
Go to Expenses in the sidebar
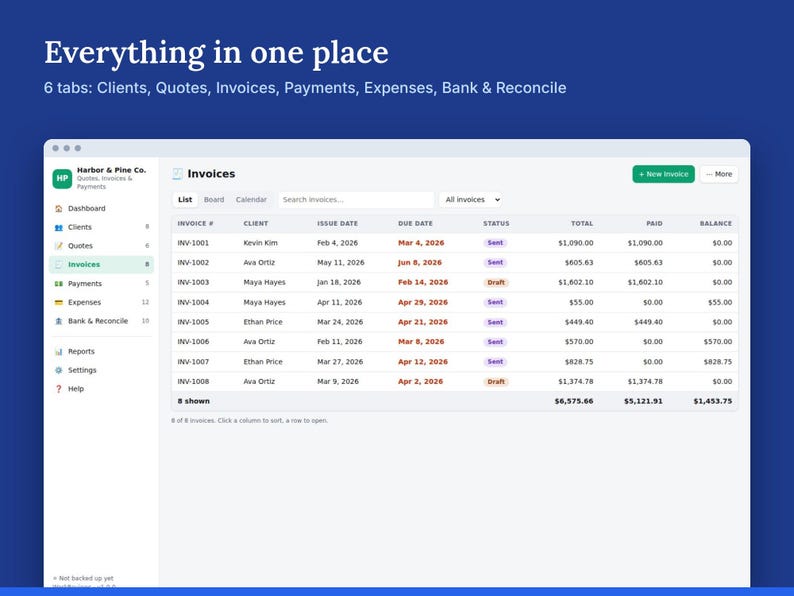click(x=101, y=302)
